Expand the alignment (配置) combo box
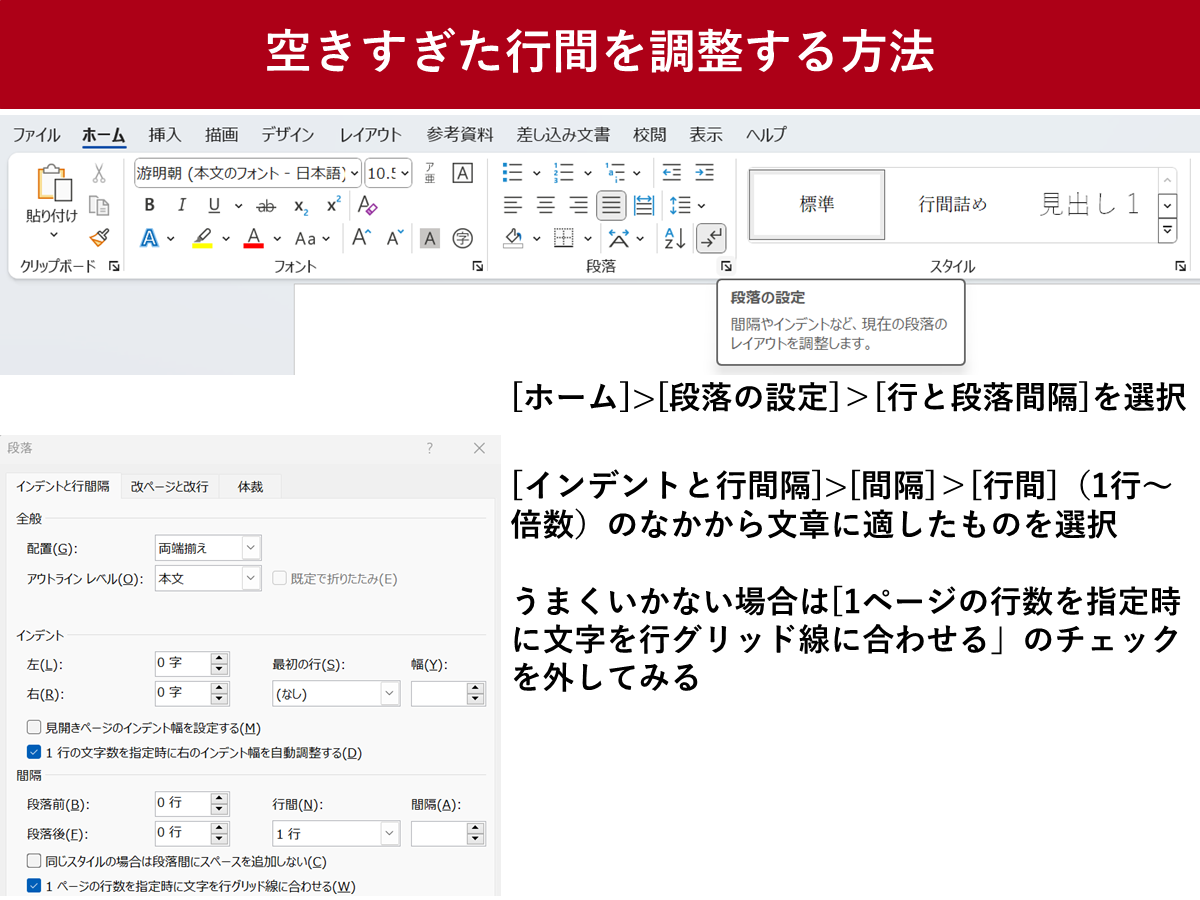1200x900 pixels. click(x=250, y=548)
